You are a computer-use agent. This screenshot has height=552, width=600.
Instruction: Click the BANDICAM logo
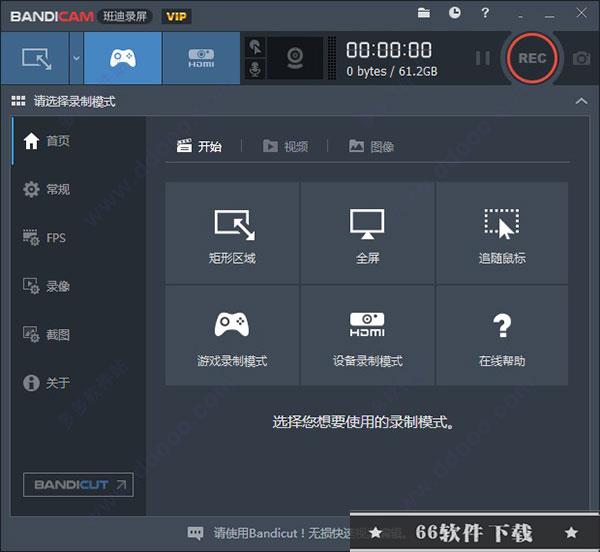pyautogui.click(x=52, y=16)
